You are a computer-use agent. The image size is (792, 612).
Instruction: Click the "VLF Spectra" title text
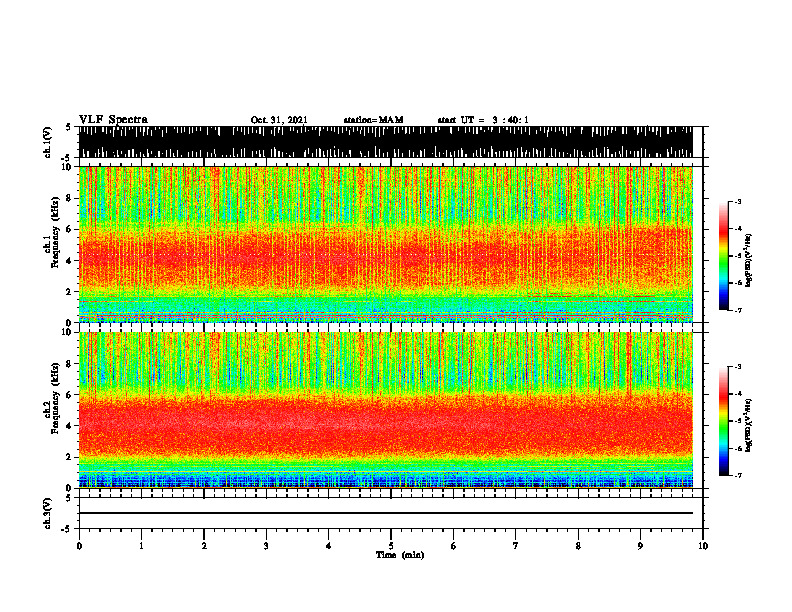pos(113,119)
